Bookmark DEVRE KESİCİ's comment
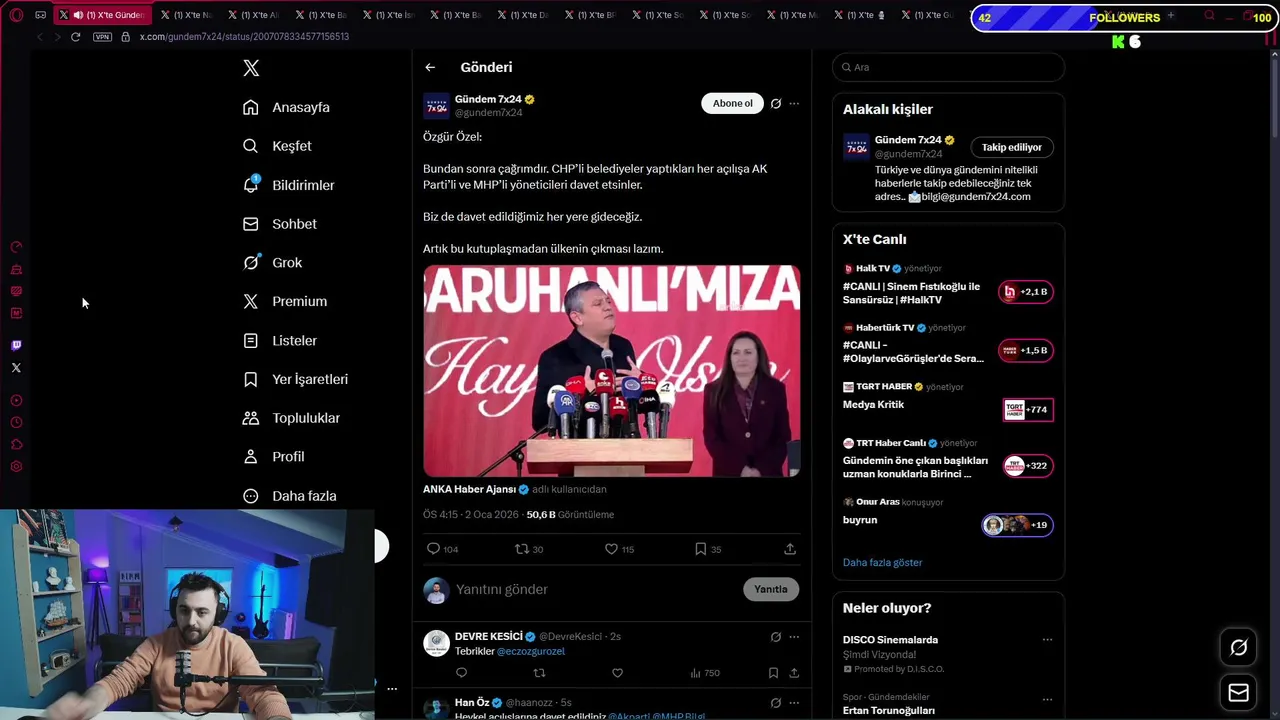This screenshot has height=720, width=1280. point(773,673)
